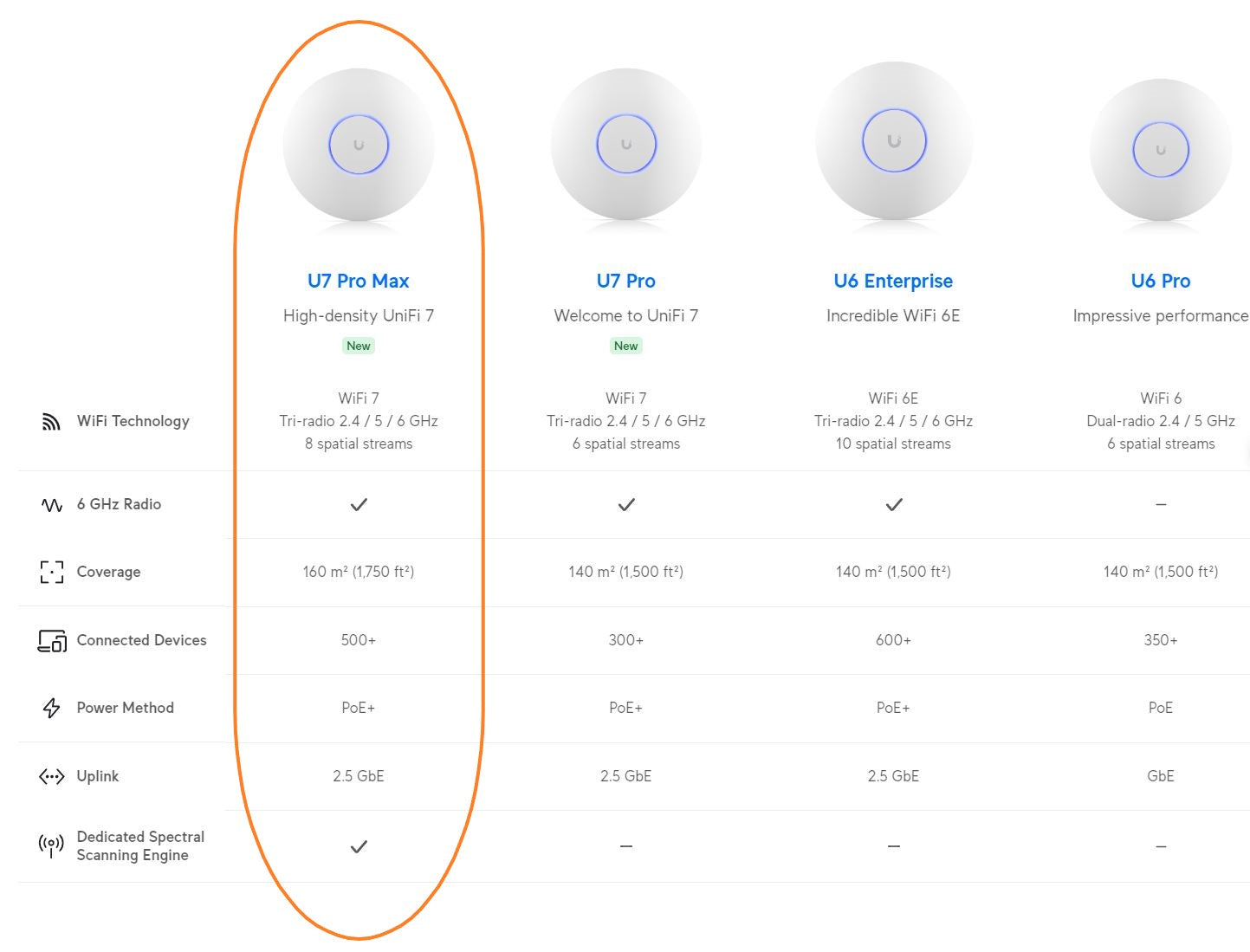Click the U7 Pro 6 GHz checkmark

pos(626,504)
